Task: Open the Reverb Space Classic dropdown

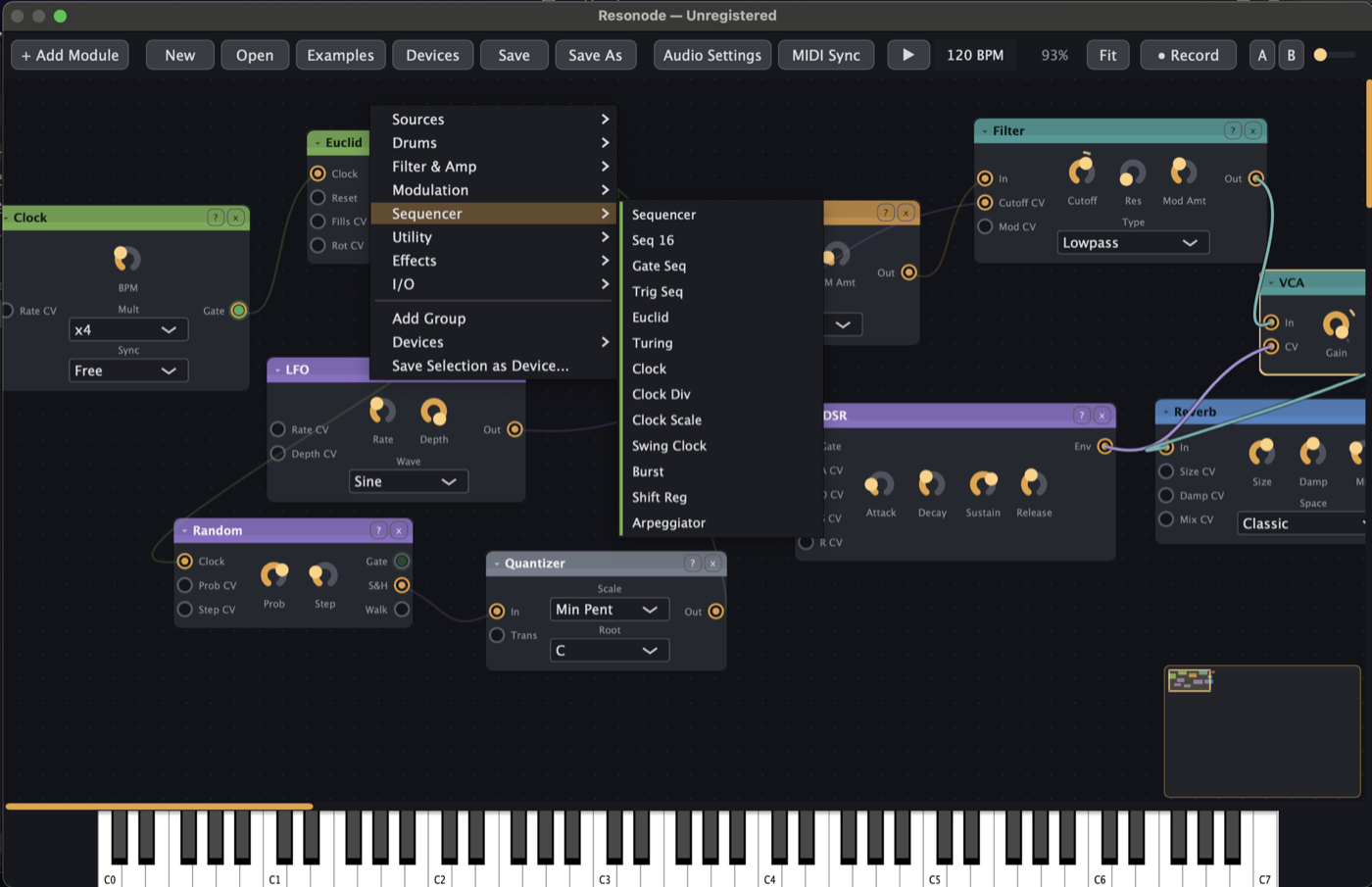Action: point(1303,523)
